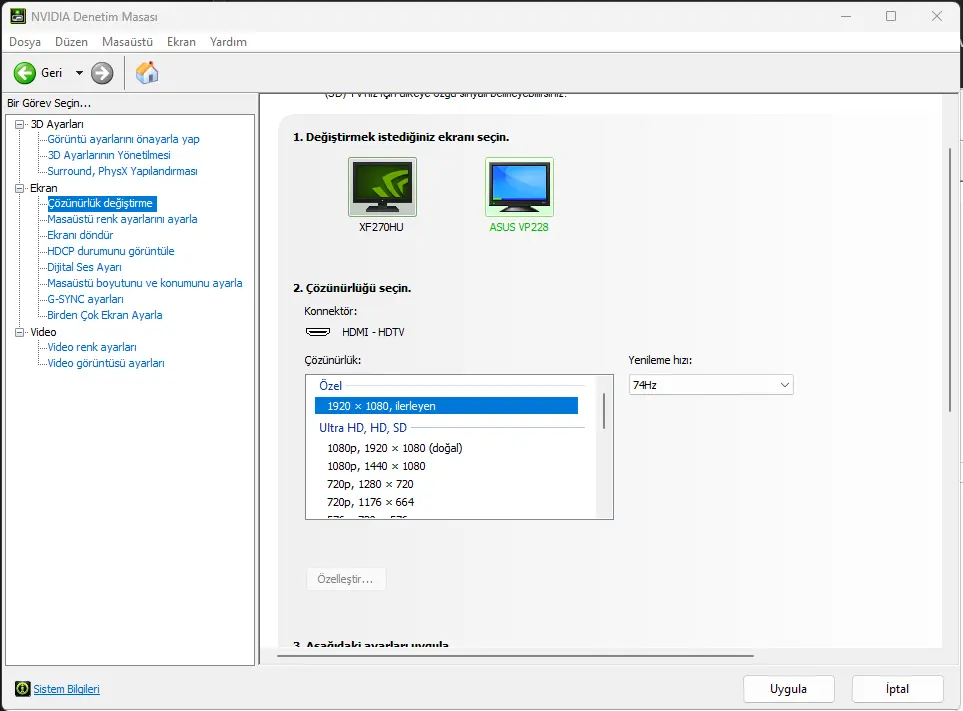
Task: Open Görüntü ayarlarını önayarla yap
Action: point(123,139)
